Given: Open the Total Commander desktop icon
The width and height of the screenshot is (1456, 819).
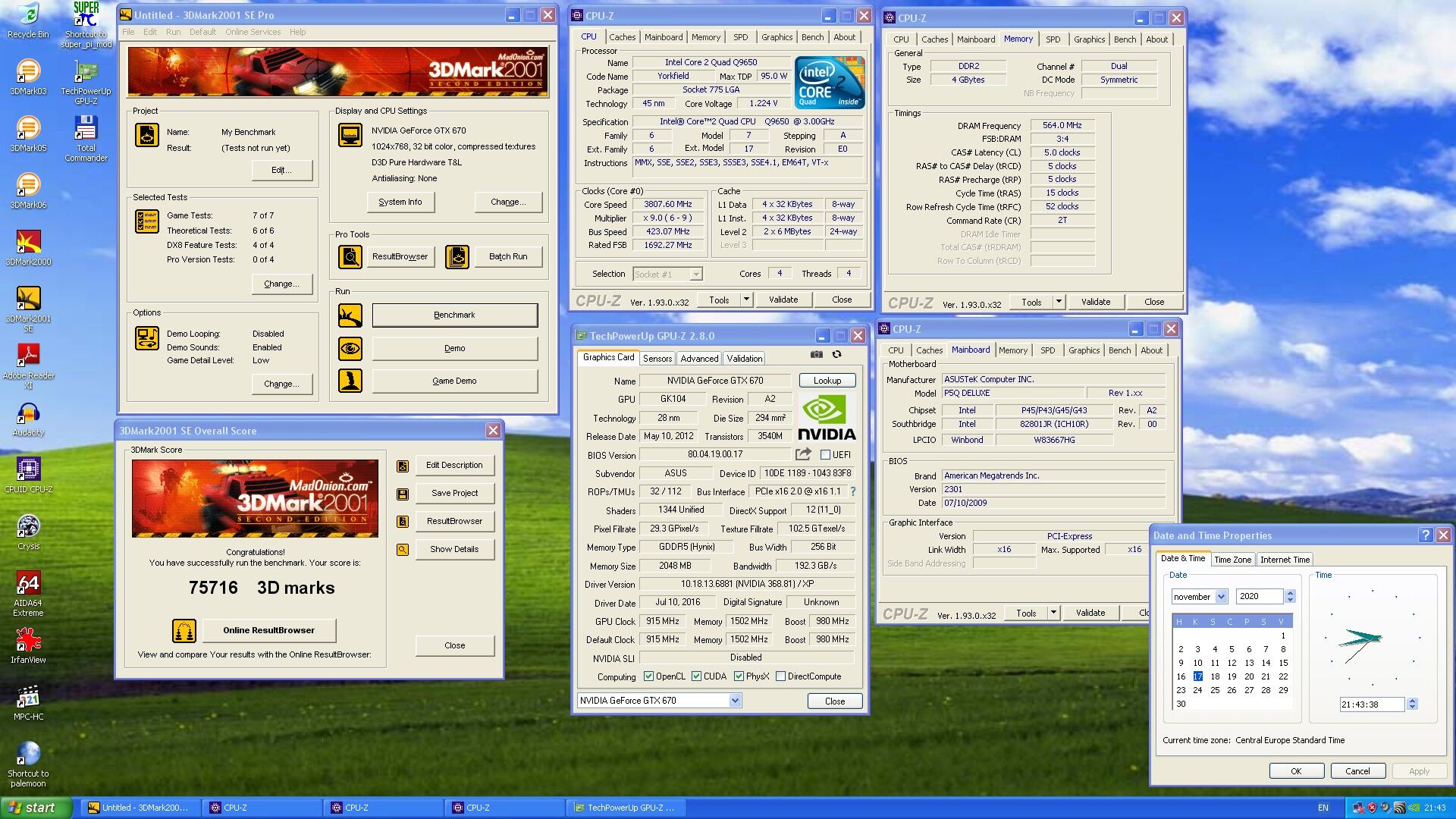Looking at the screenshot, I should click(86, 139).
